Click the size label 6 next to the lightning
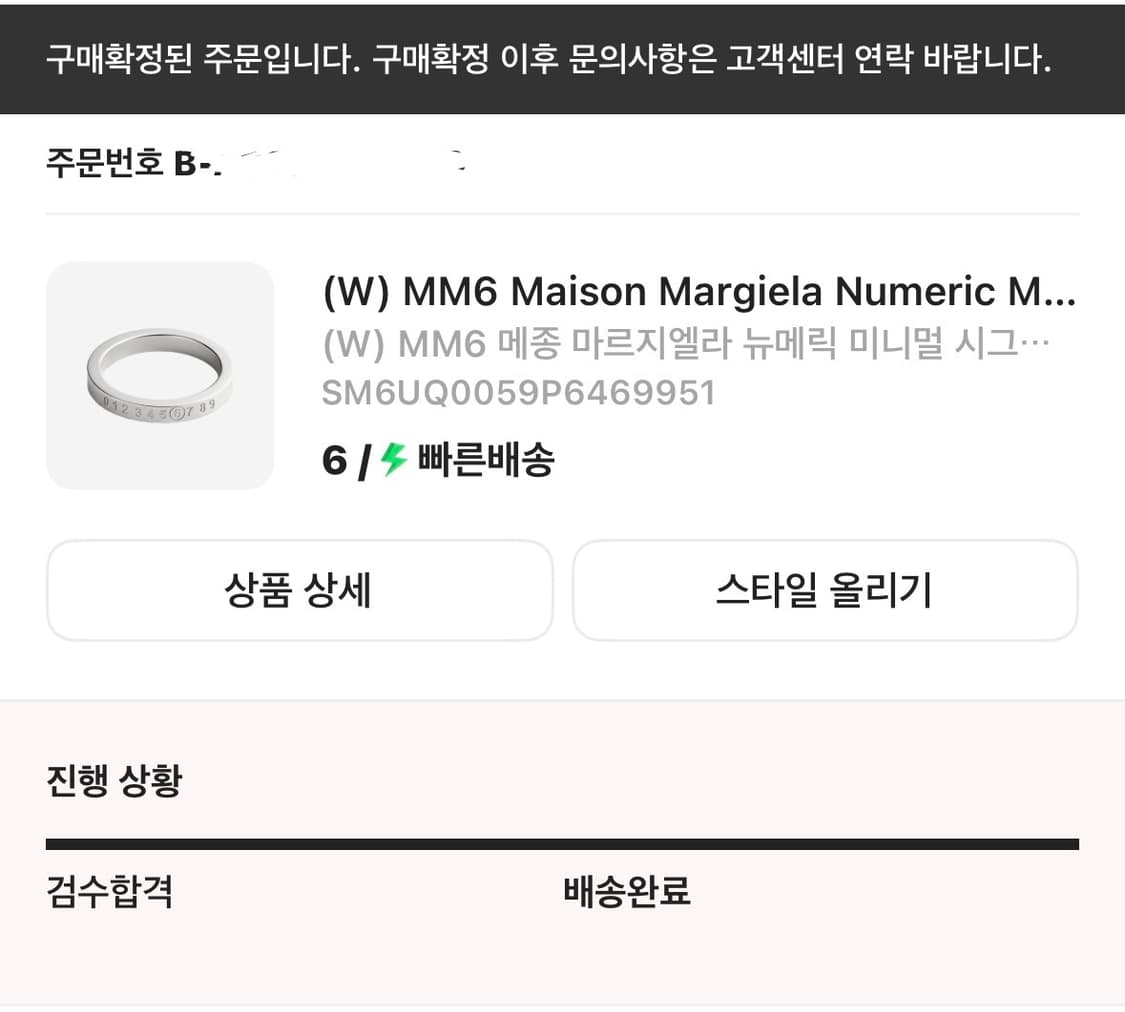Screen dimensions: 1125x1012 tap(331, 459)
